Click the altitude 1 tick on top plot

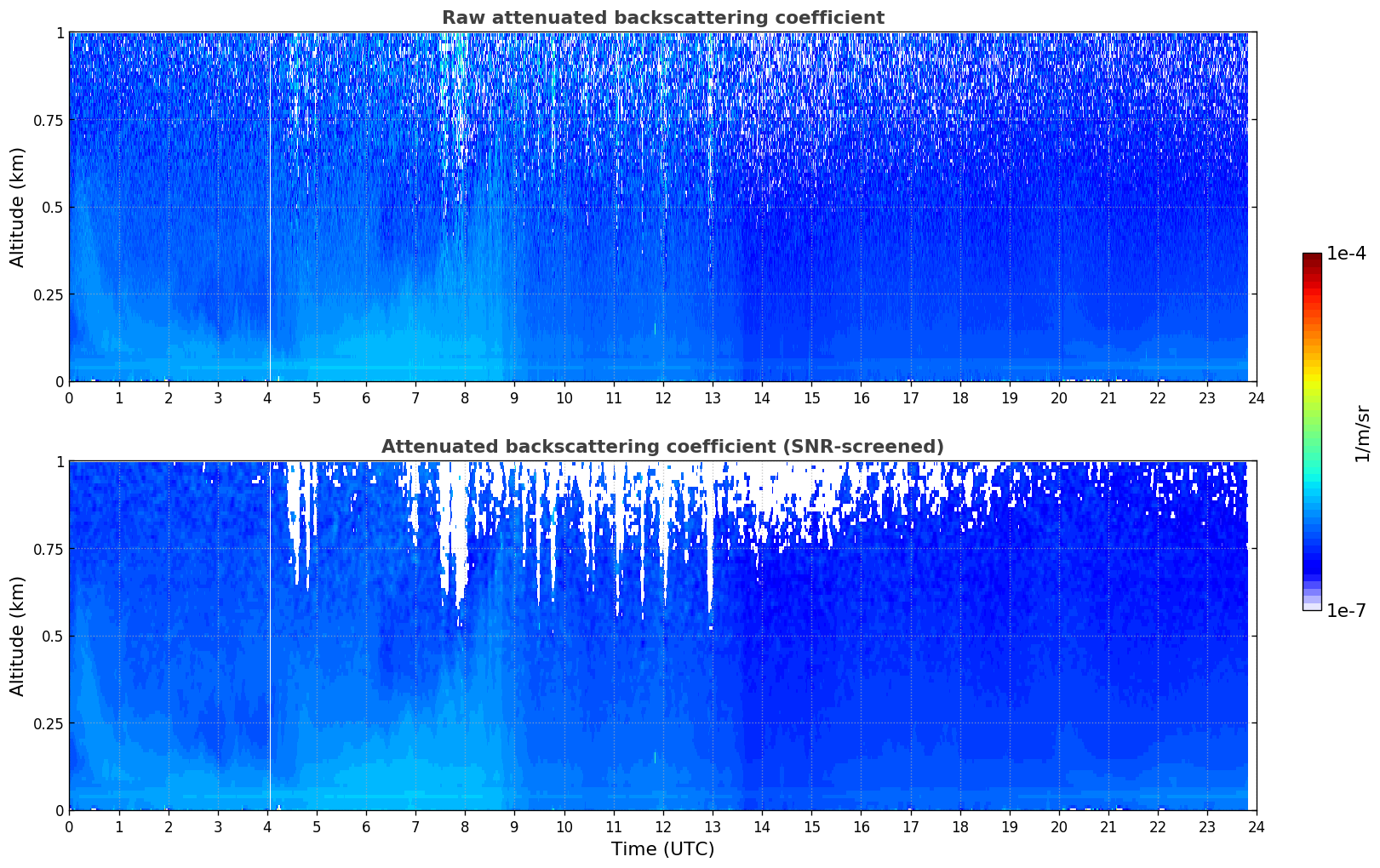click(60, 32)
